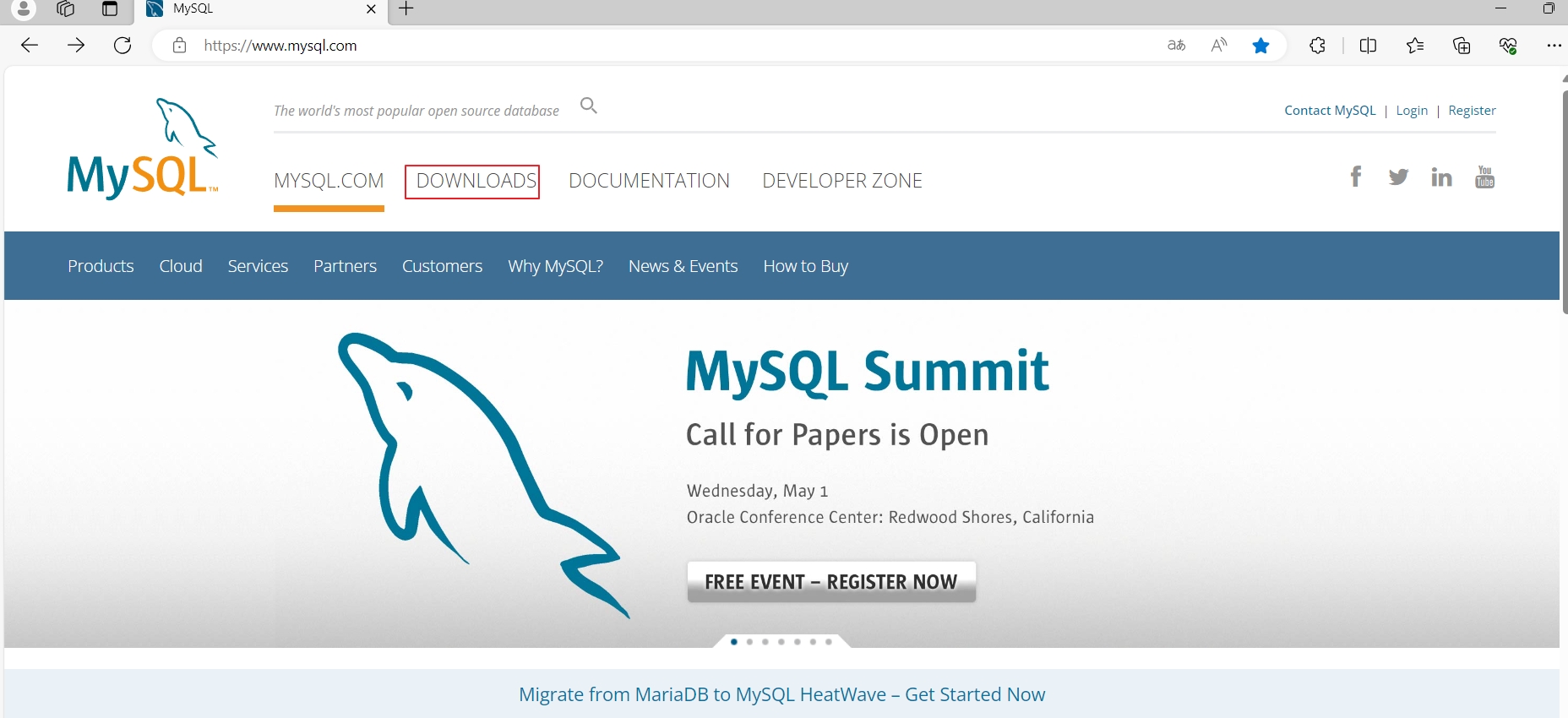Click the browser forward arrow
The width and height of the screenshot is (1568, 718).
[x=76, y=46]
